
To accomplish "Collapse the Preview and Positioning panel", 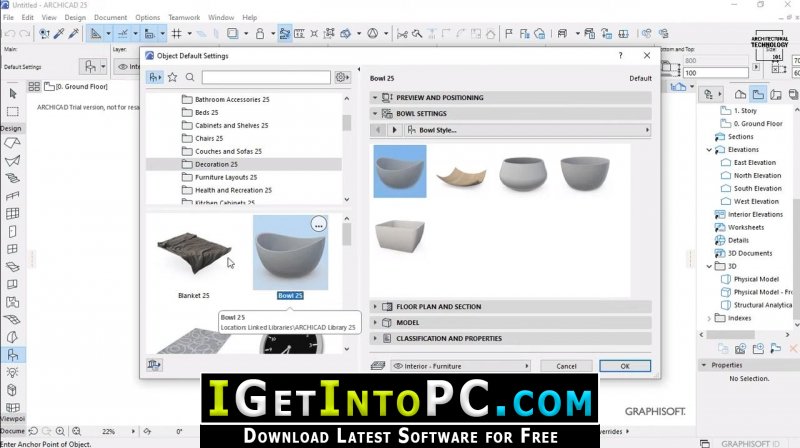I will [375, 97].
